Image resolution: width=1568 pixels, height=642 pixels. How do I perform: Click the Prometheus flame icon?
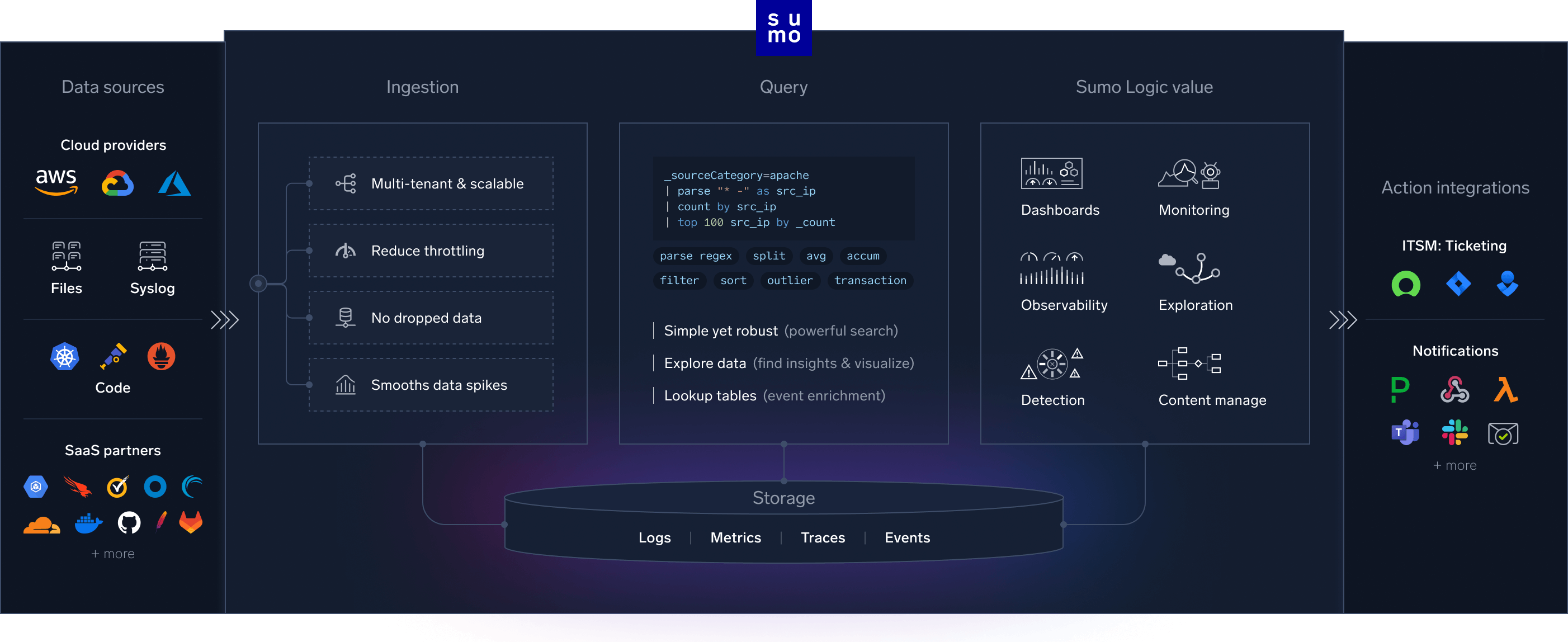[x=161, y=357]
